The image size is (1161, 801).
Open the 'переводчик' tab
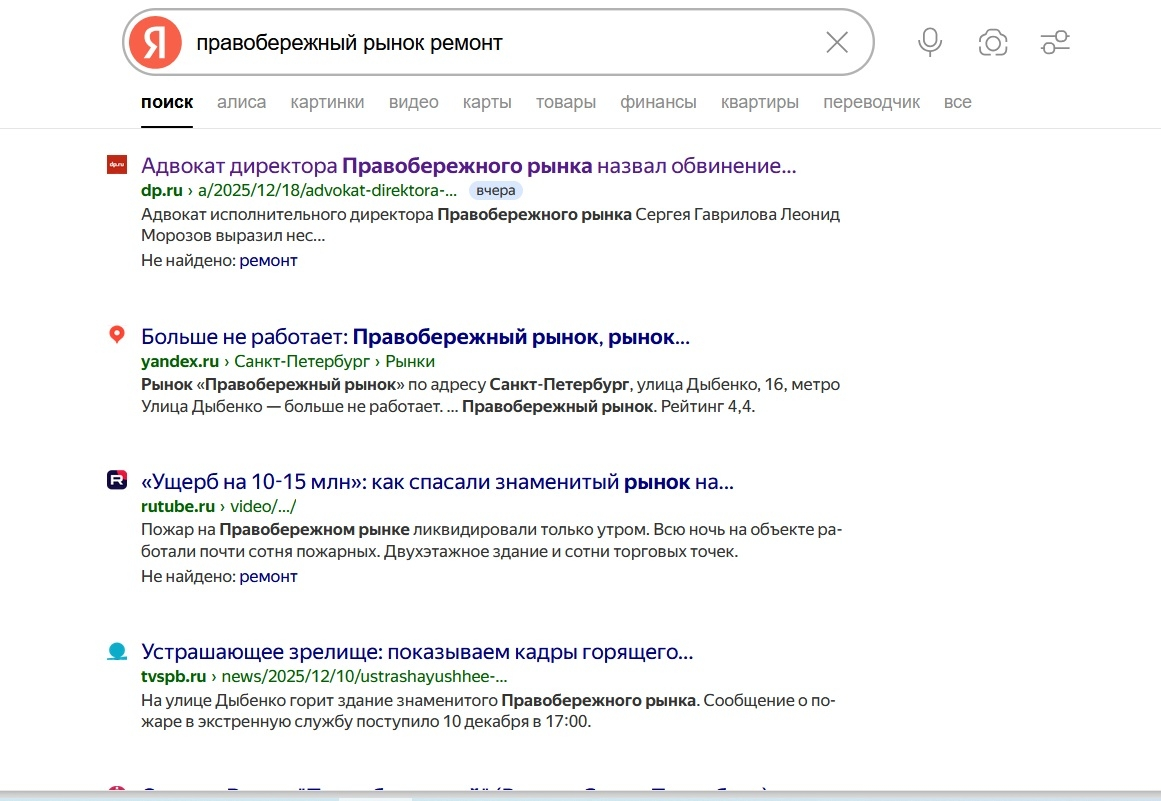871,102
